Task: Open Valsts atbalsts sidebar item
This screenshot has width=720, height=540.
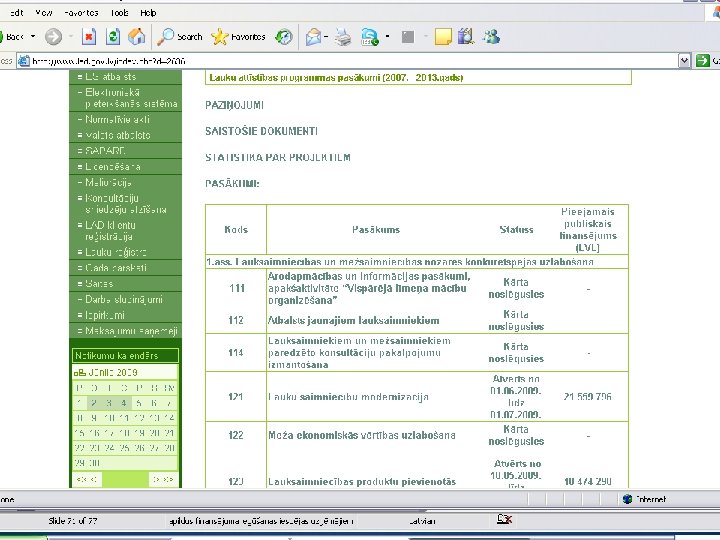Action: 114,135
